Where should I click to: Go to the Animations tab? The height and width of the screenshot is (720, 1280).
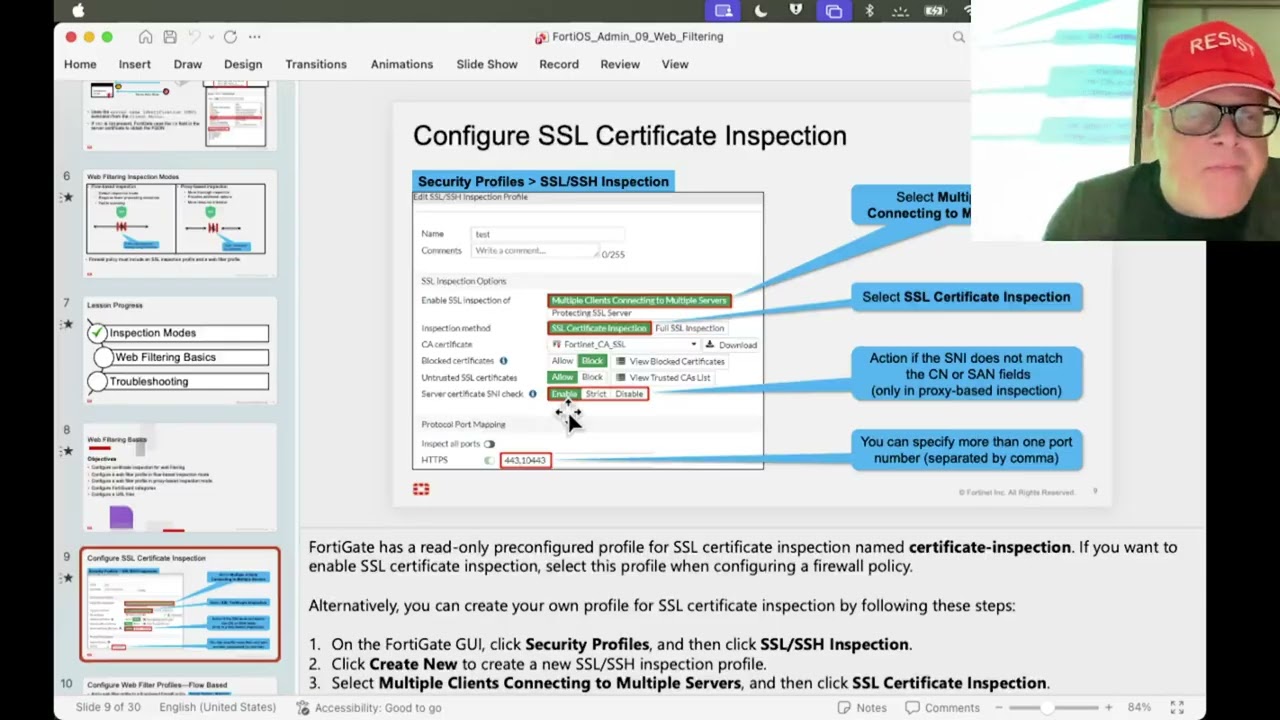coord(402,64)
